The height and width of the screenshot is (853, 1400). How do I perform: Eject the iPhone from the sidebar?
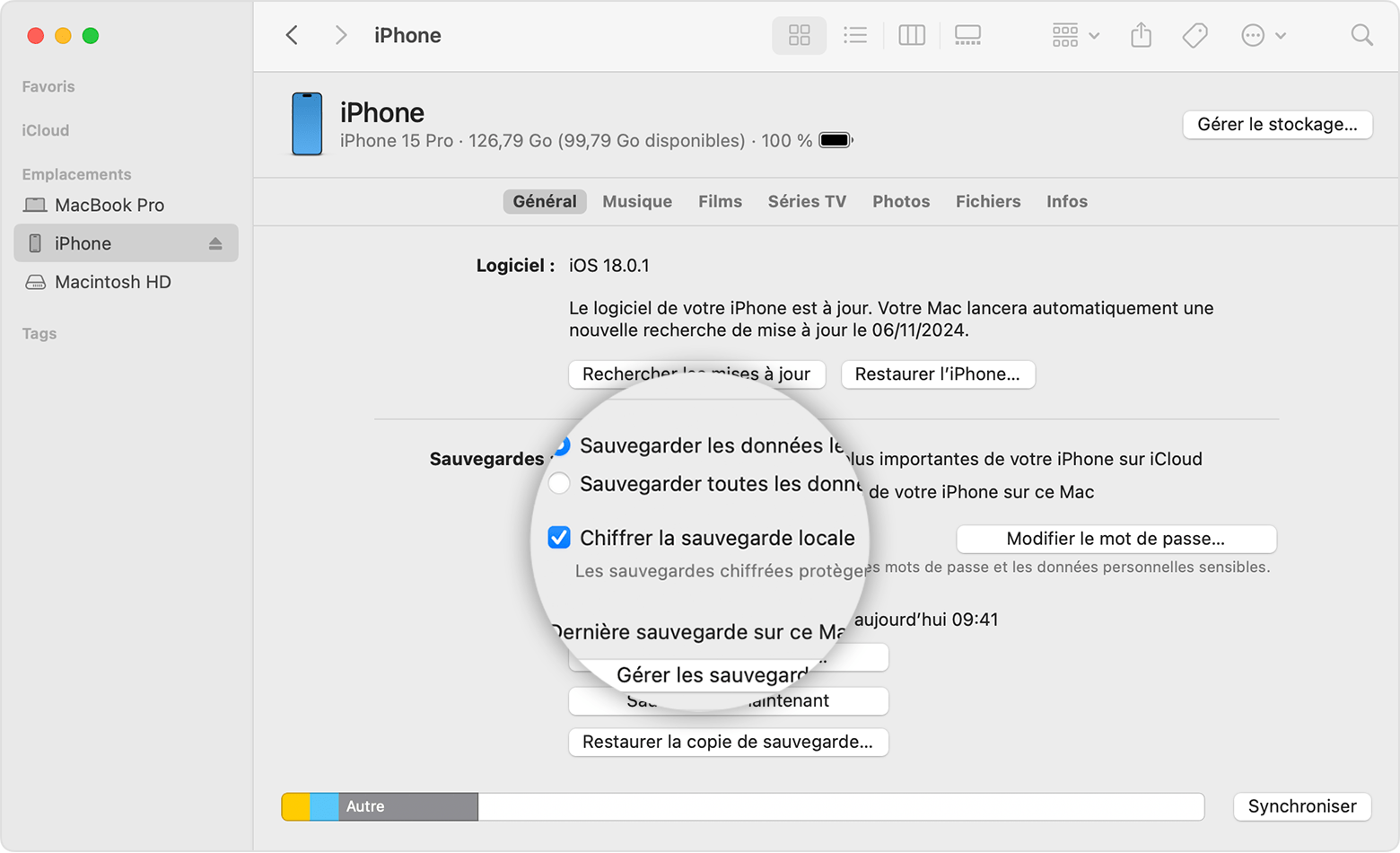pos(215,243)
